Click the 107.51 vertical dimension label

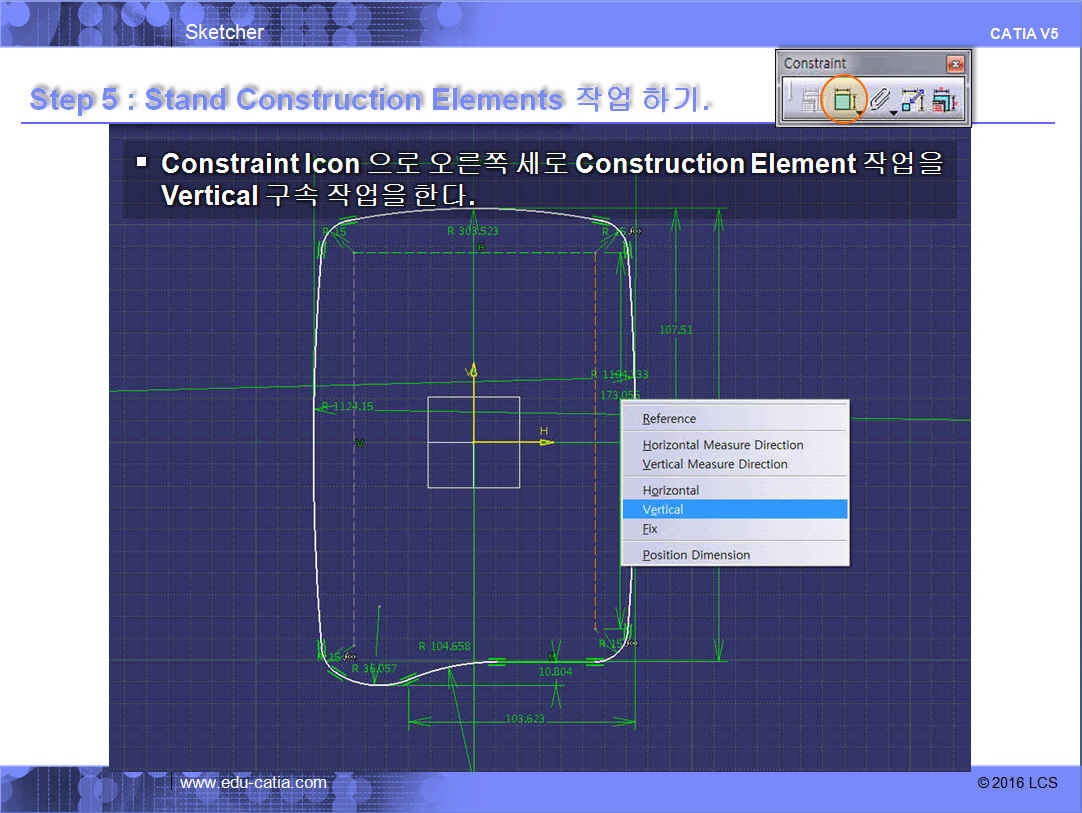point(676,329)
